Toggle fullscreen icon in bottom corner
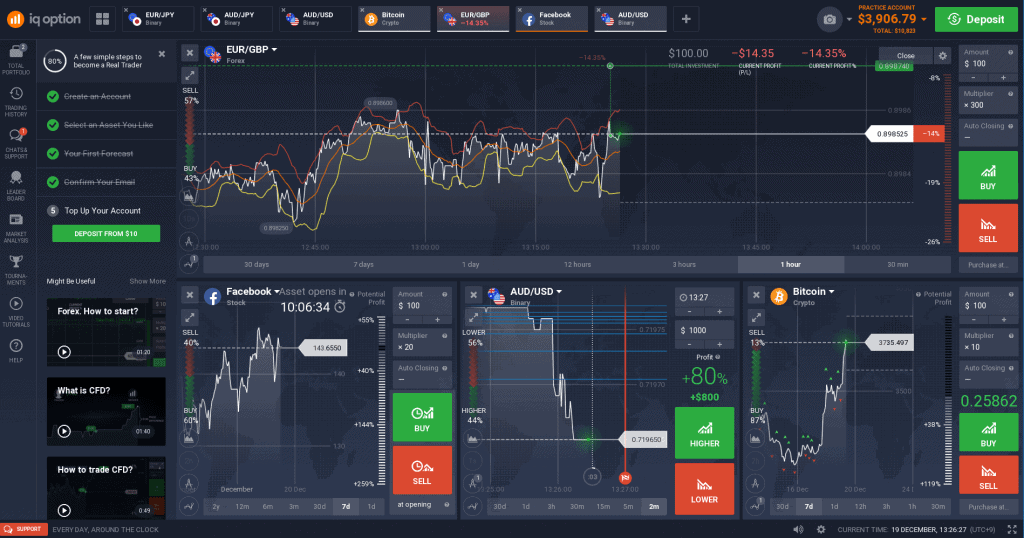Screen dimensions: 1024x538 [1012, 530]
